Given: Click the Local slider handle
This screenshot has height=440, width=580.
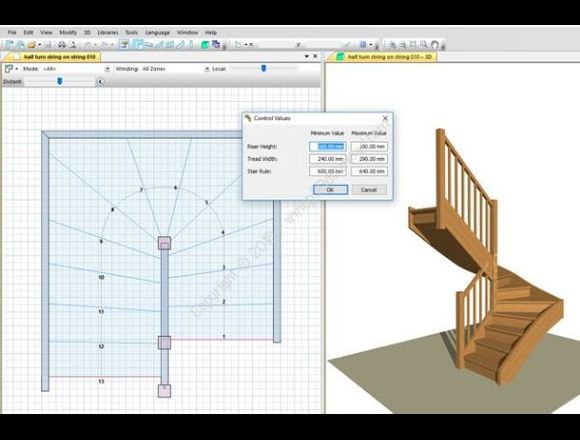Looking at the screenshot, I should pyautogui.click(x=263, y=68).
